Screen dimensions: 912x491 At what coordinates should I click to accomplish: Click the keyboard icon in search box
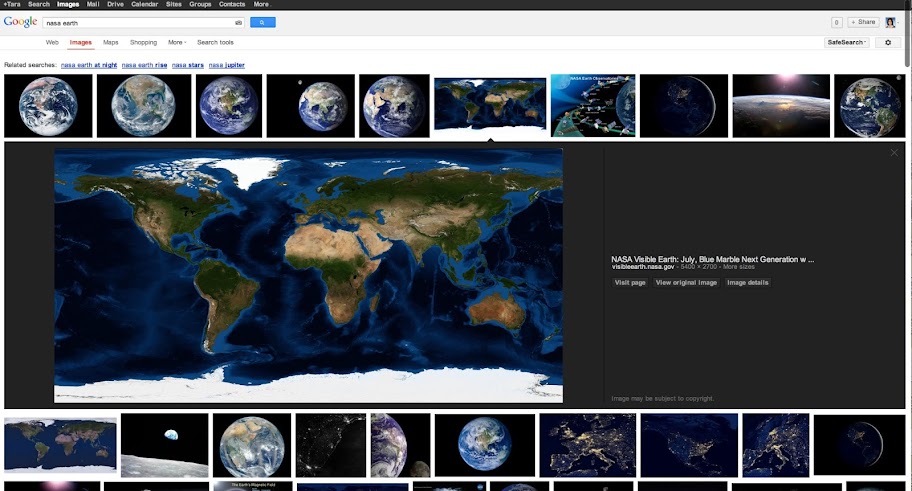(238, 22)
